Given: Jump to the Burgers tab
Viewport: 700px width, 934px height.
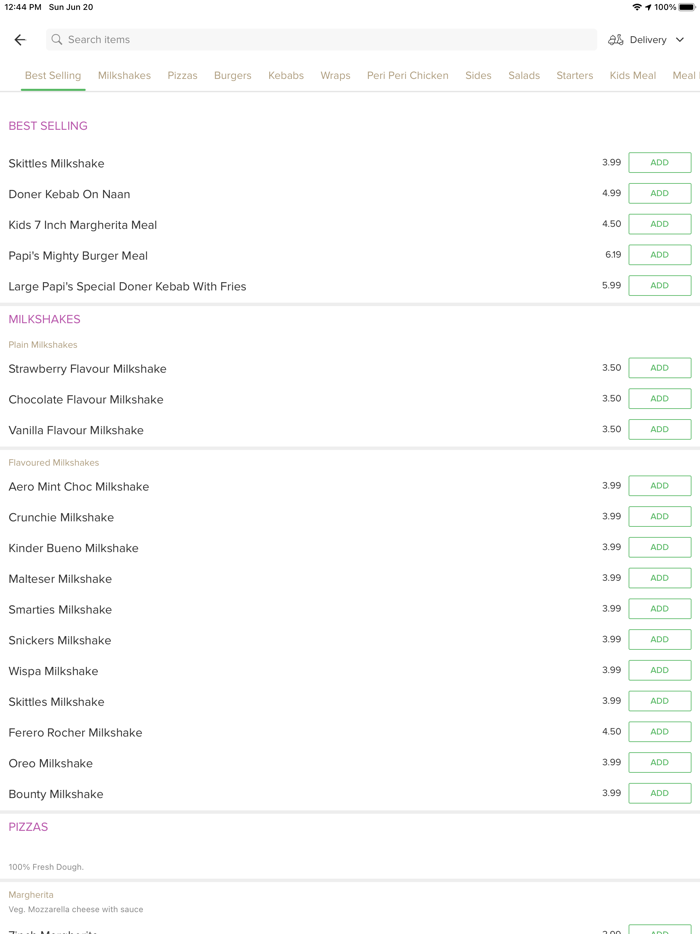Looking at the screenshot, I should [x=232, y=76].
